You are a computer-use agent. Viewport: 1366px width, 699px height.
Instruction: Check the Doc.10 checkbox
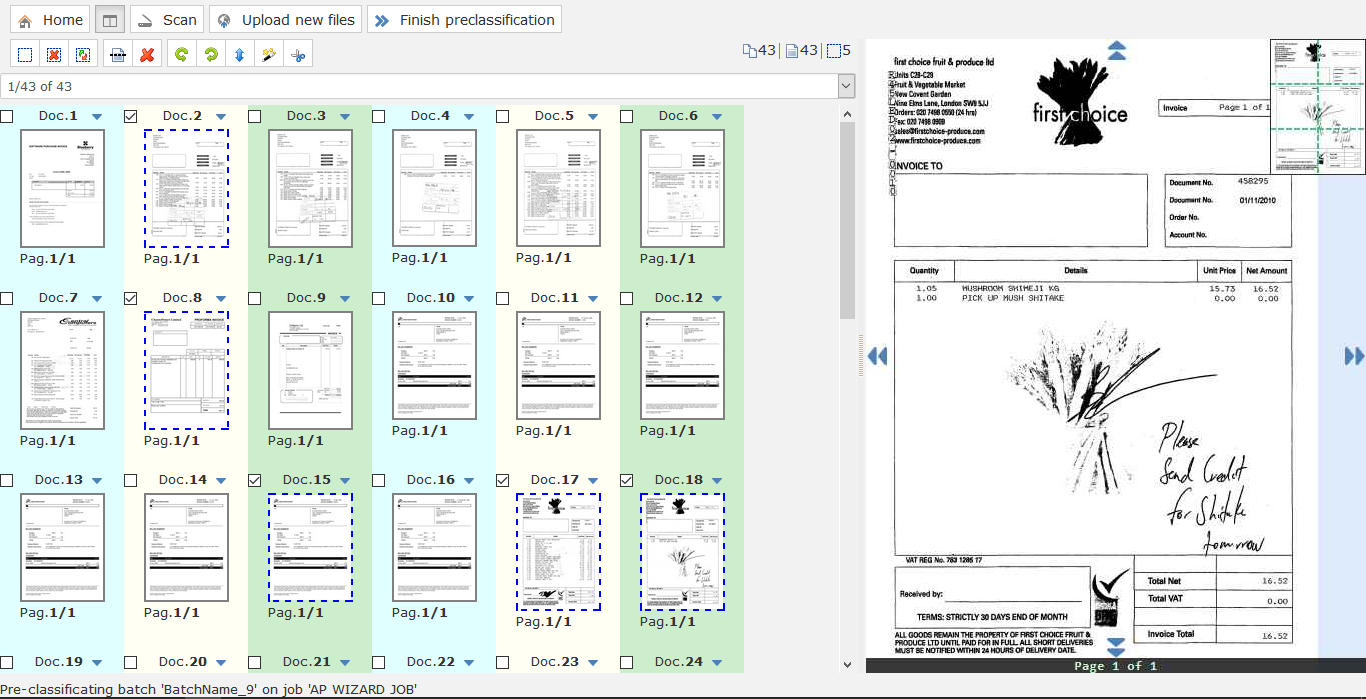(379, 298)
